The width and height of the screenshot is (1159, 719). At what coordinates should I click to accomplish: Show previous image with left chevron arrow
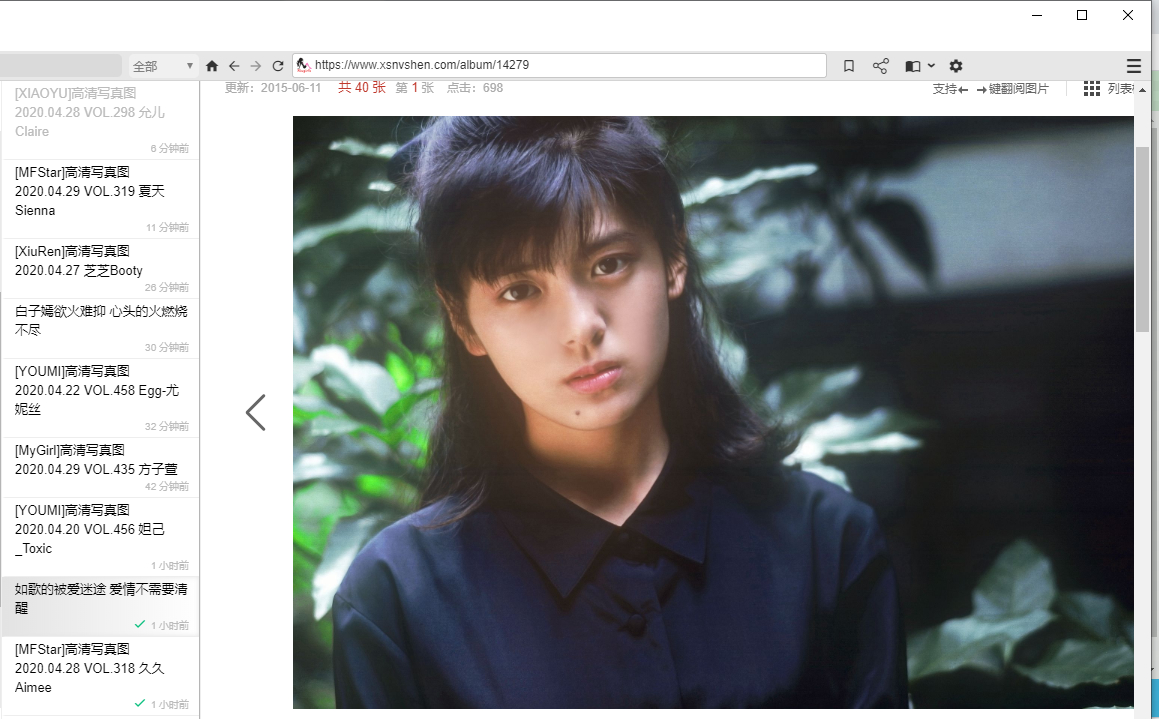256,412
